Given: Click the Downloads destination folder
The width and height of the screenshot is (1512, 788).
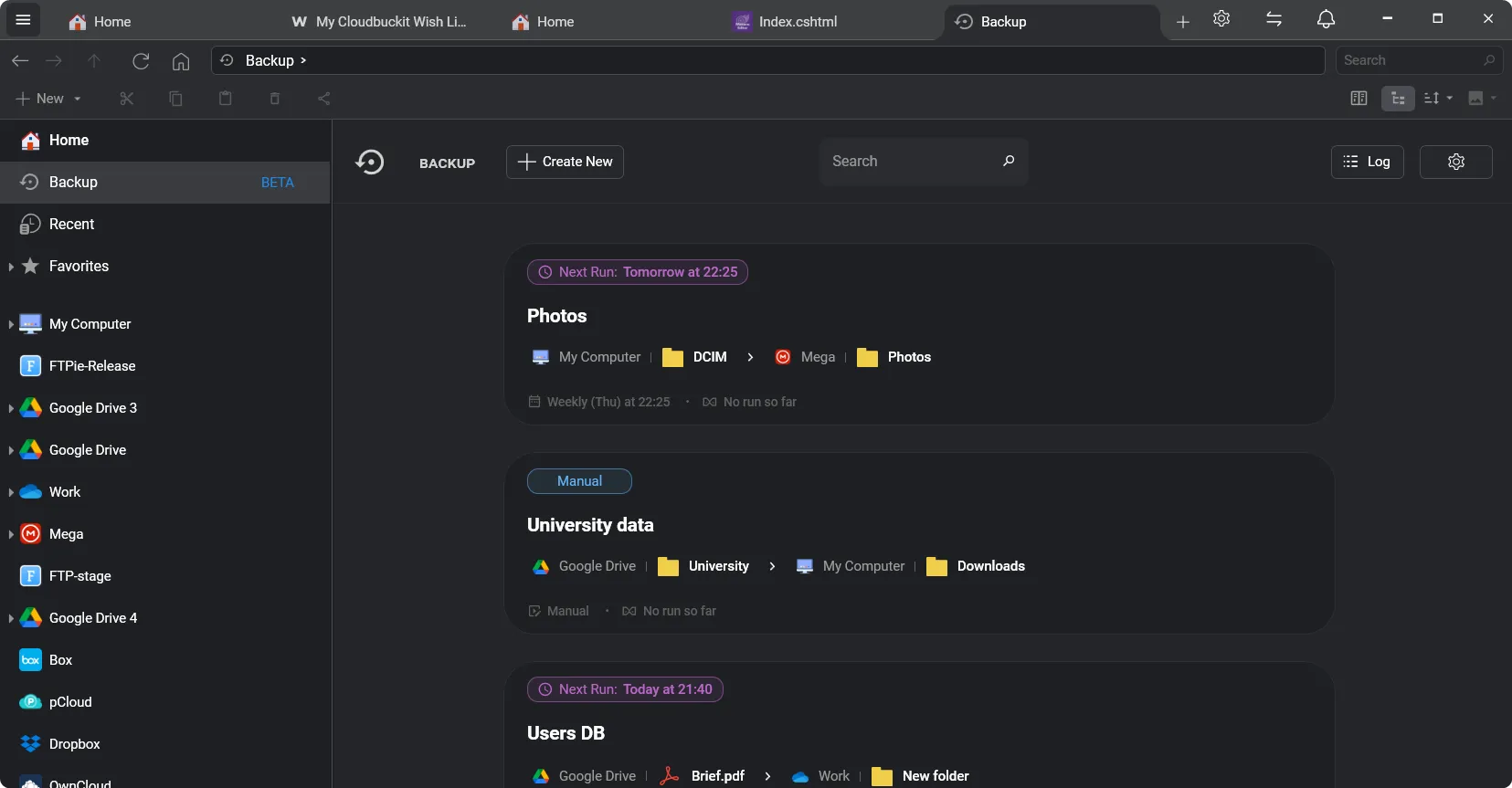Looking at the screenshot, I should coord(976,566).
